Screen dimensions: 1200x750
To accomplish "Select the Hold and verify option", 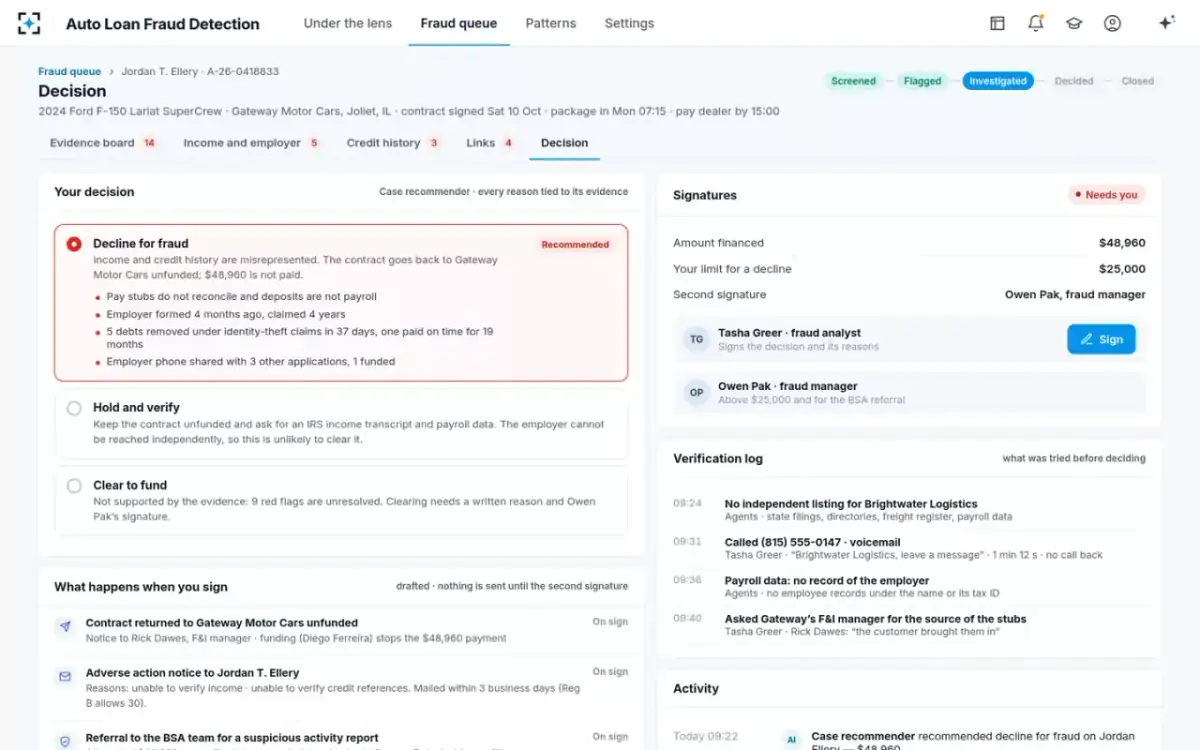I will point(341,423).
